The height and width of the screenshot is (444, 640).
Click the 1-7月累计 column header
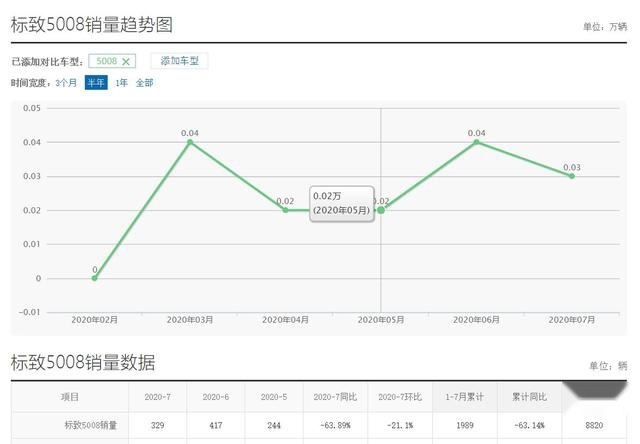(464, 397)
